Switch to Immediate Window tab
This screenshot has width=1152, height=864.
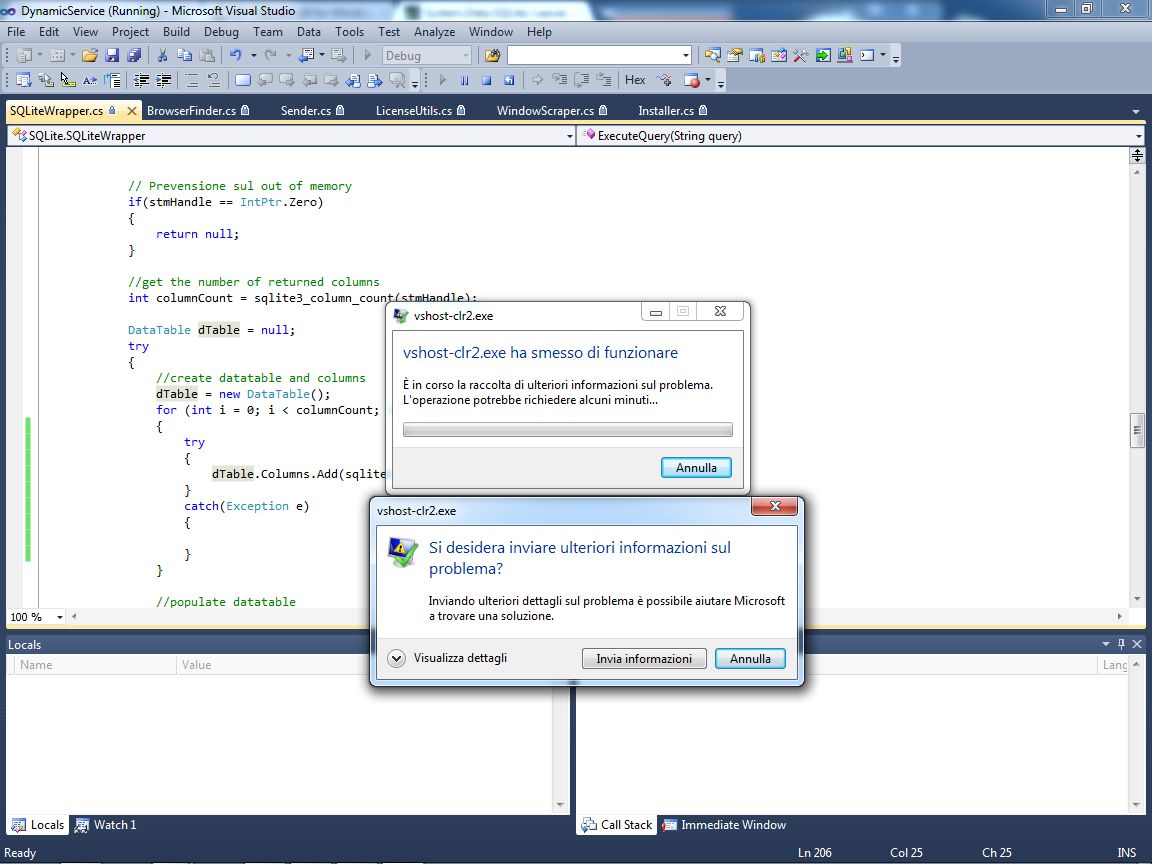[724, 824]
